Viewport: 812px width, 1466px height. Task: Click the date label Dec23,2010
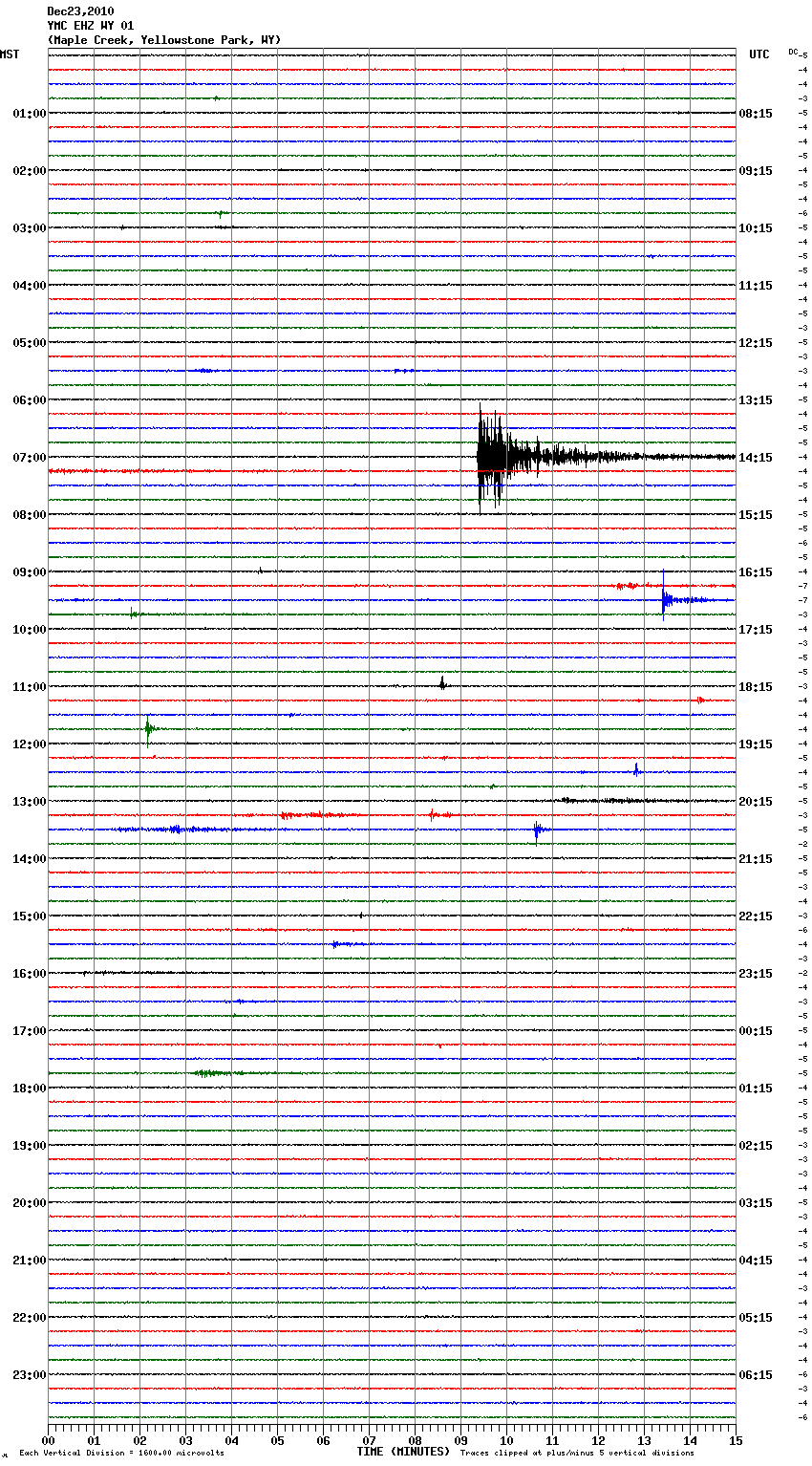point(80,11)
